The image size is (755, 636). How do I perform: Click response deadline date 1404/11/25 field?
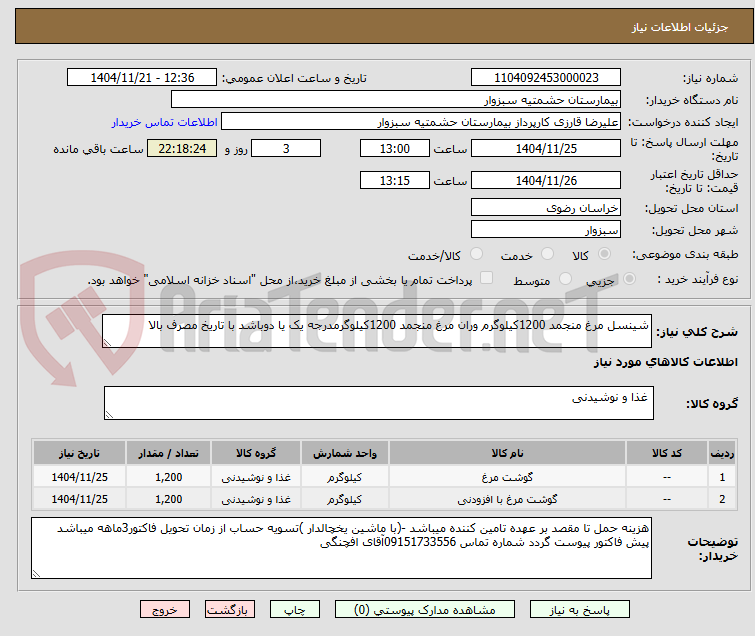tap(546, 148)
